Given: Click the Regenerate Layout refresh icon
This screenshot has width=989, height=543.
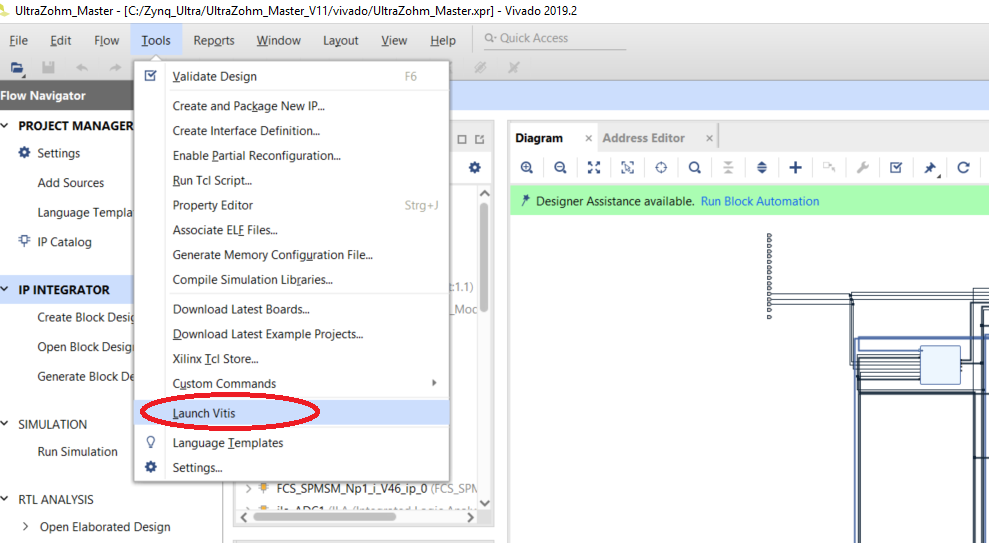Looking at the screenshot, I should [x=963, y=168].
